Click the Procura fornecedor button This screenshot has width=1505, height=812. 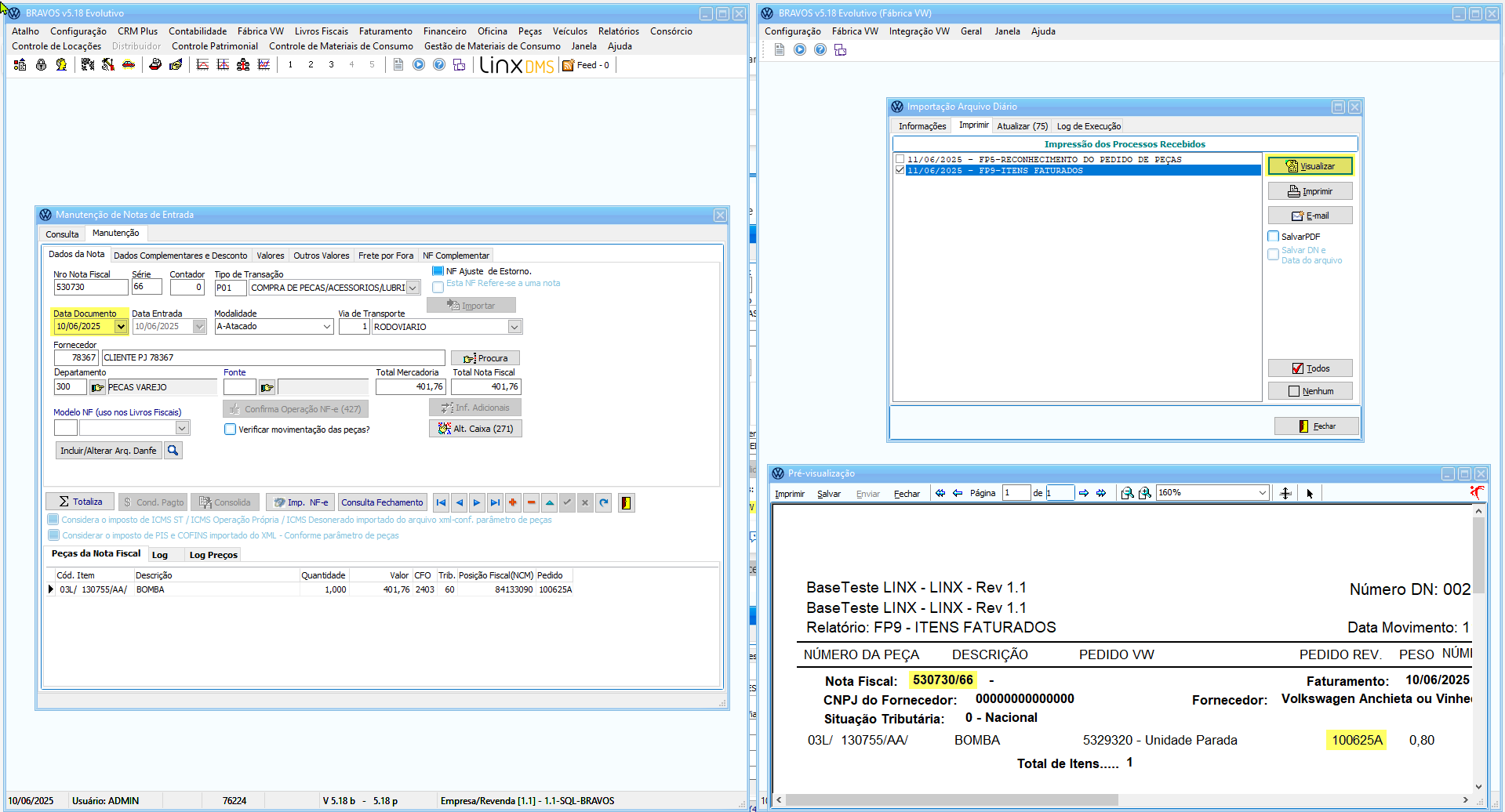click(x=485, y=358)
